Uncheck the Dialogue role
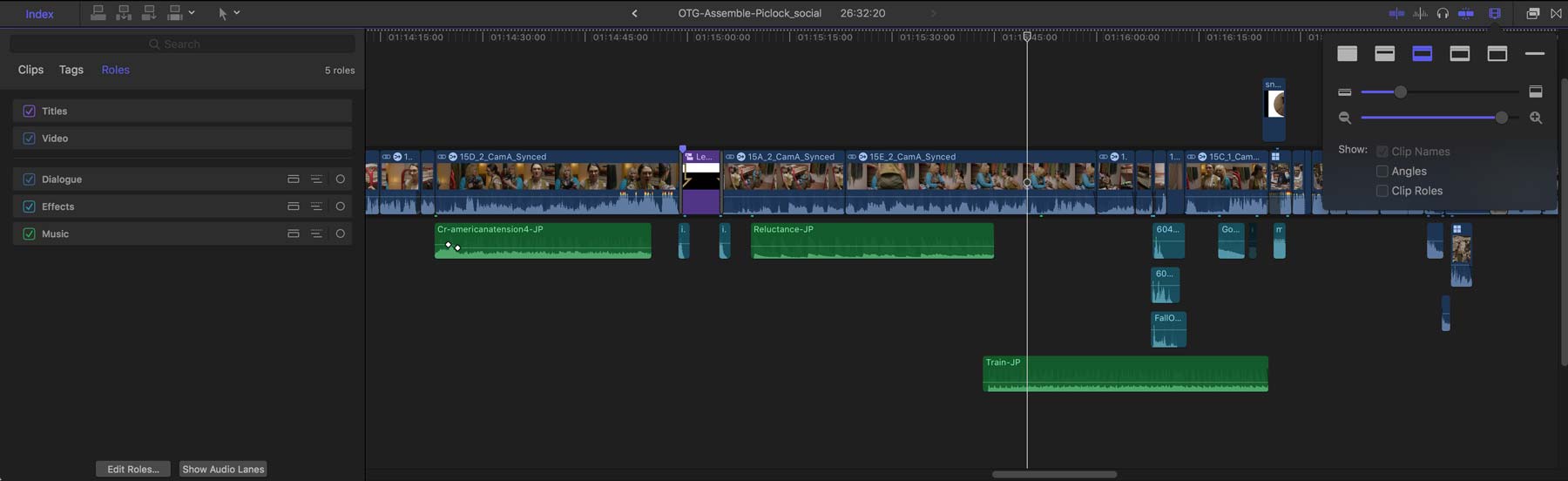 [x=29, y=179]
